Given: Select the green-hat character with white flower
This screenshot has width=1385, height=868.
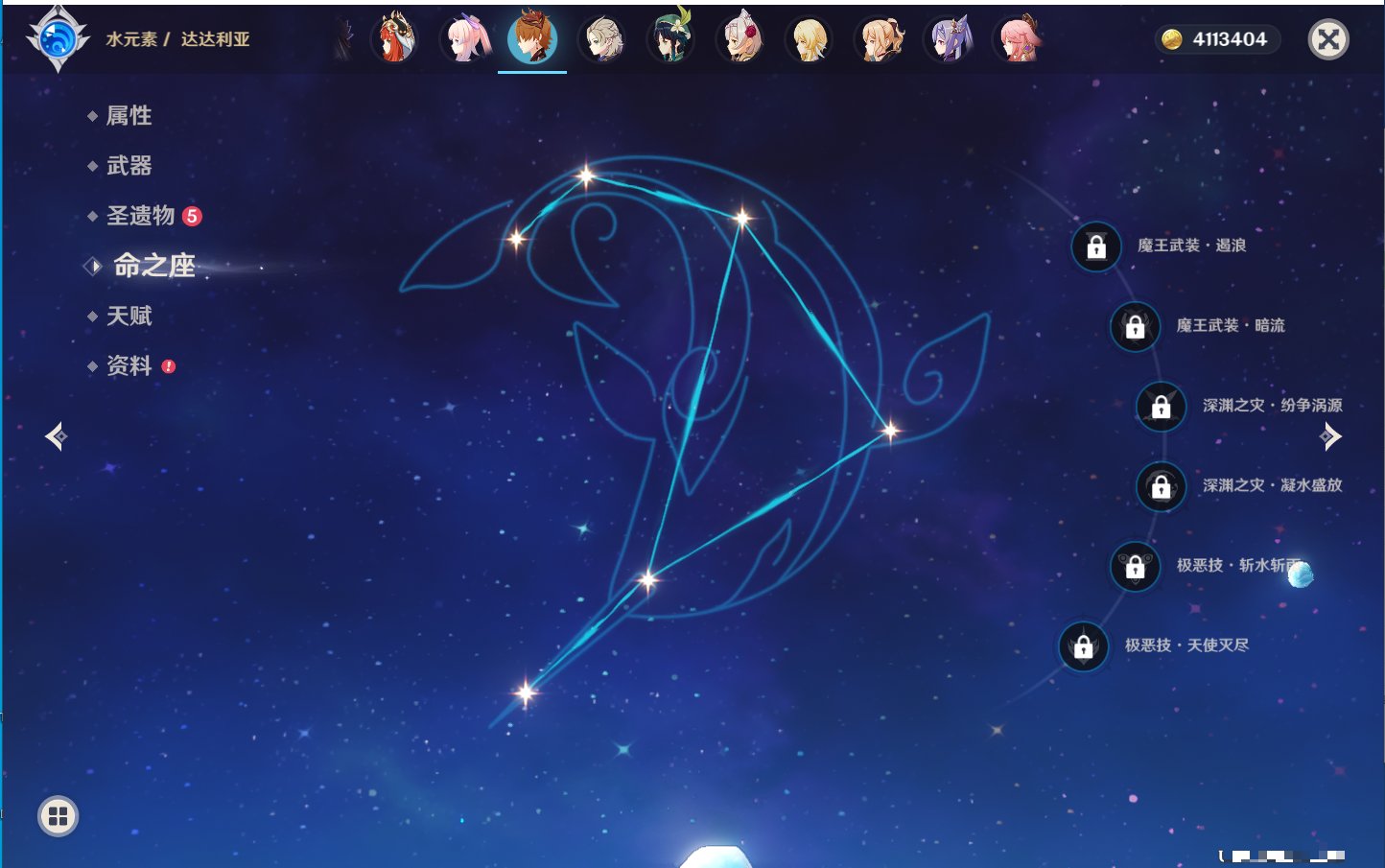Looking at the screenshot, I should coord(670,36).
